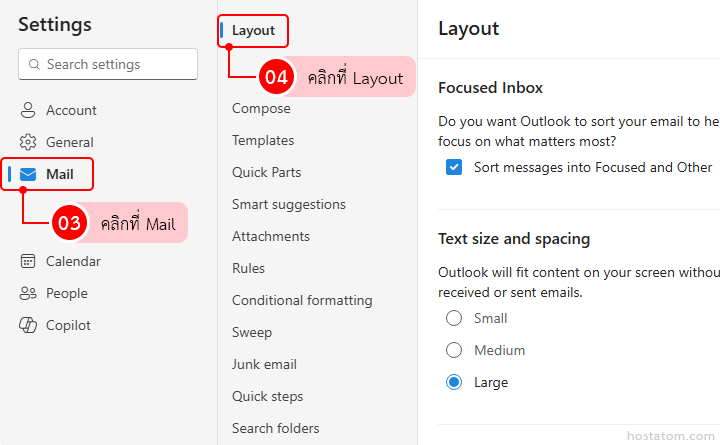Viewport: 720px width, 445px height.
Task: Click the Mail envelope icon
Action: (x=28, y=175)
